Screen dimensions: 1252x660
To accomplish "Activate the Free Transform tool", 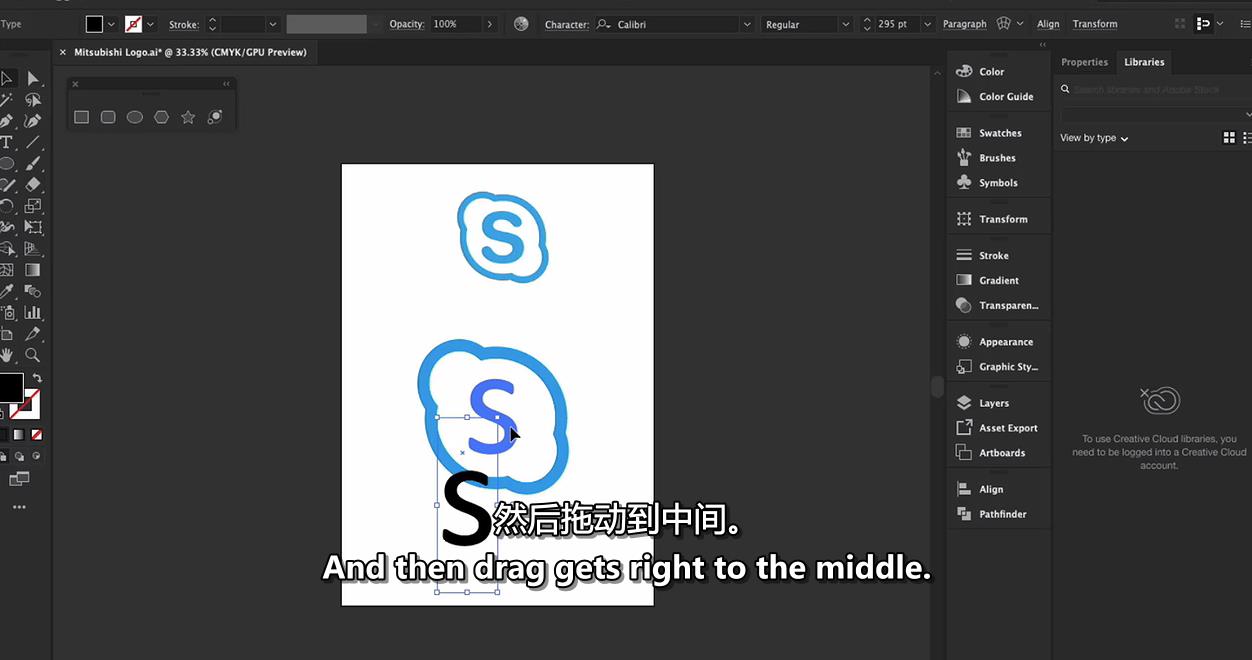I will [x=33, y=227].
